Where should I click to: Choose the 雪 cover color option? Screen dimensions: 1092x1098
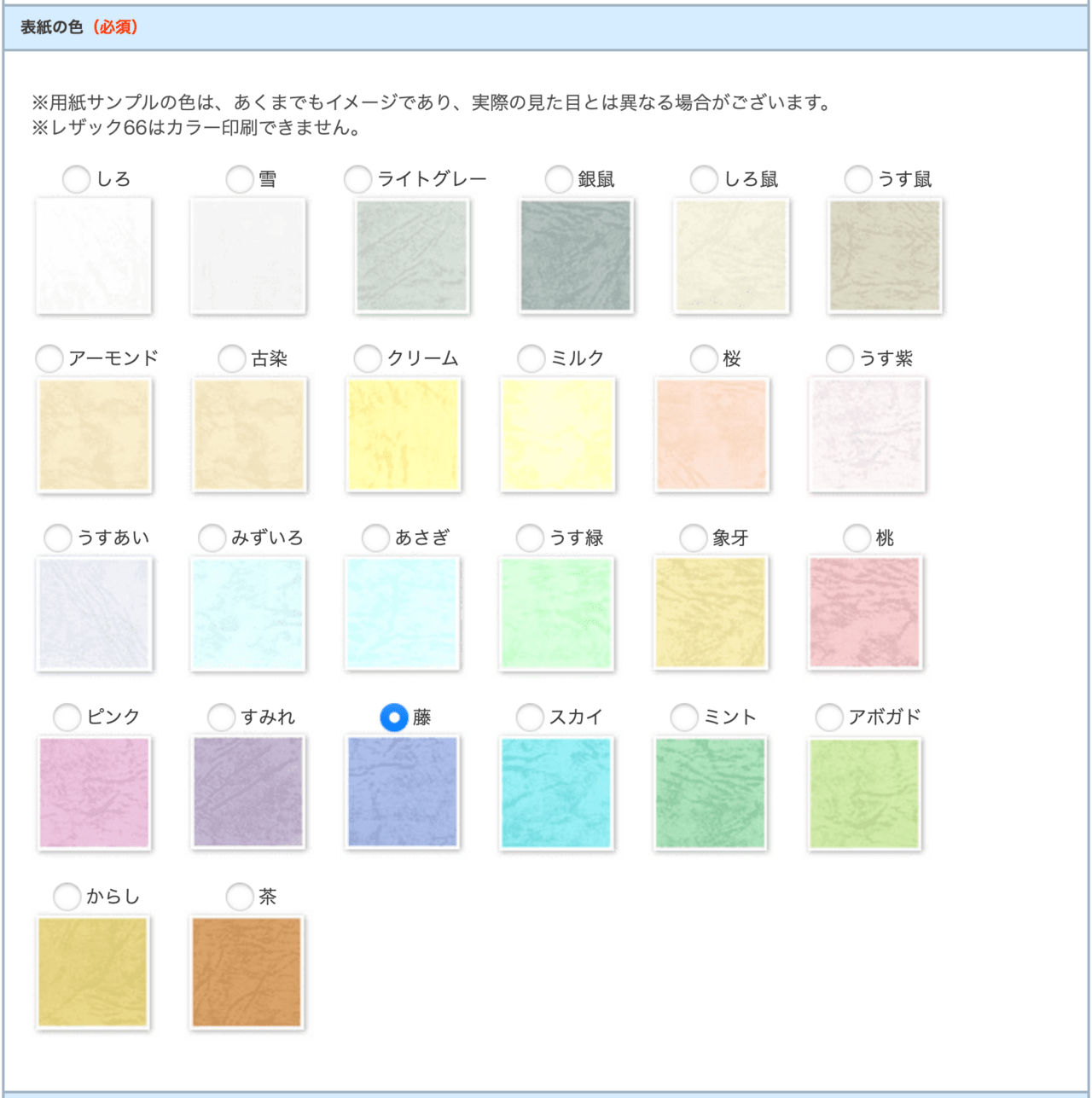[240, 179]
